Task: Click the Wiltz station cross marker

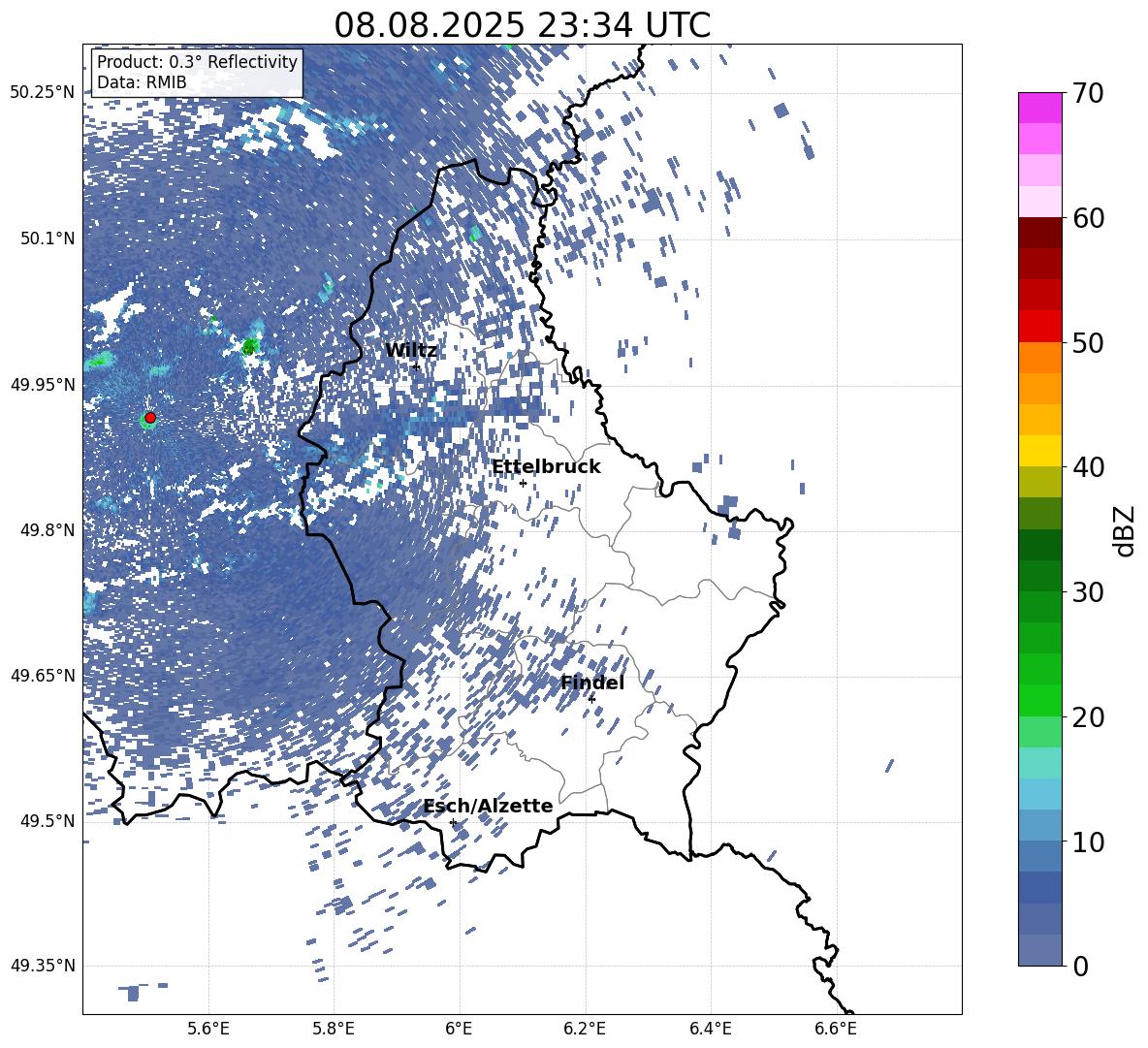Action: pos(416,366)
